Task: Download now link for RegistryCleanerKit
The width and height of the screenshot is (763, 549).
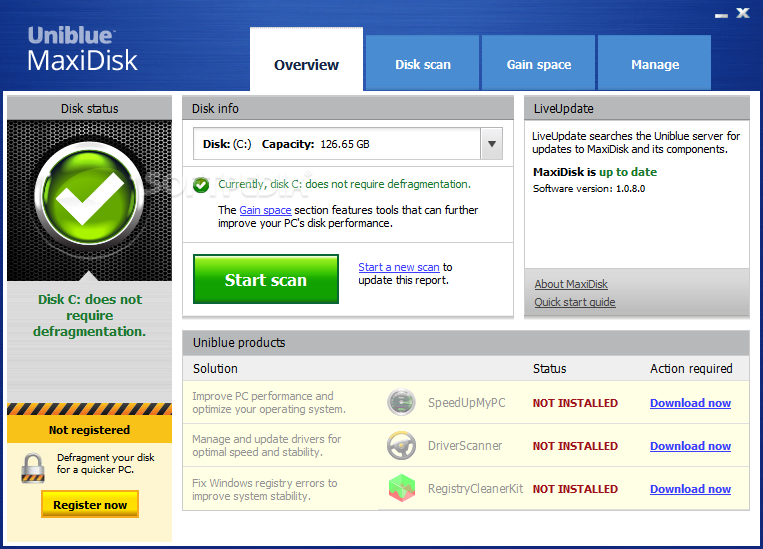Action: [x=690, y=489]
